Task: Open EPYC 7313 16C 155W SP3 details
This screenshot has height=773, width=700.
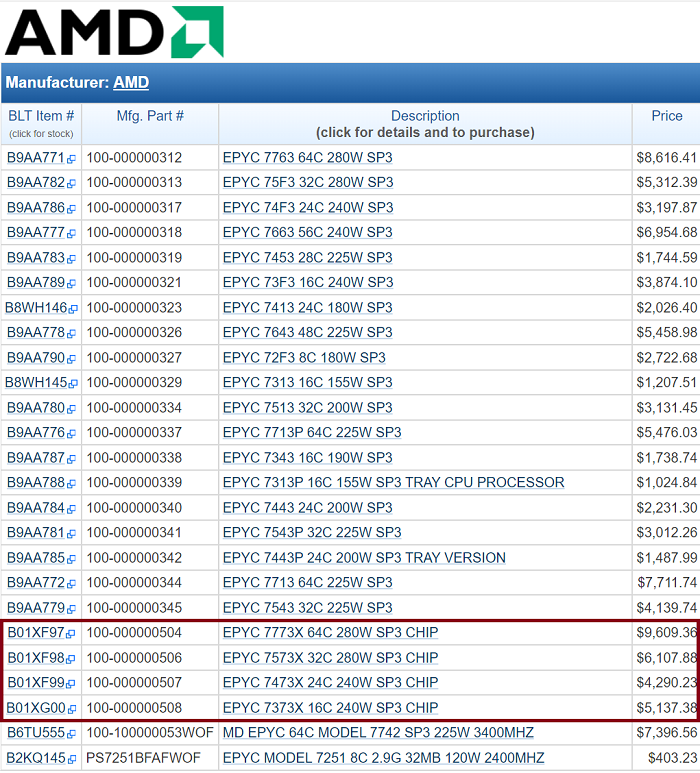Action: pos(308,382)
